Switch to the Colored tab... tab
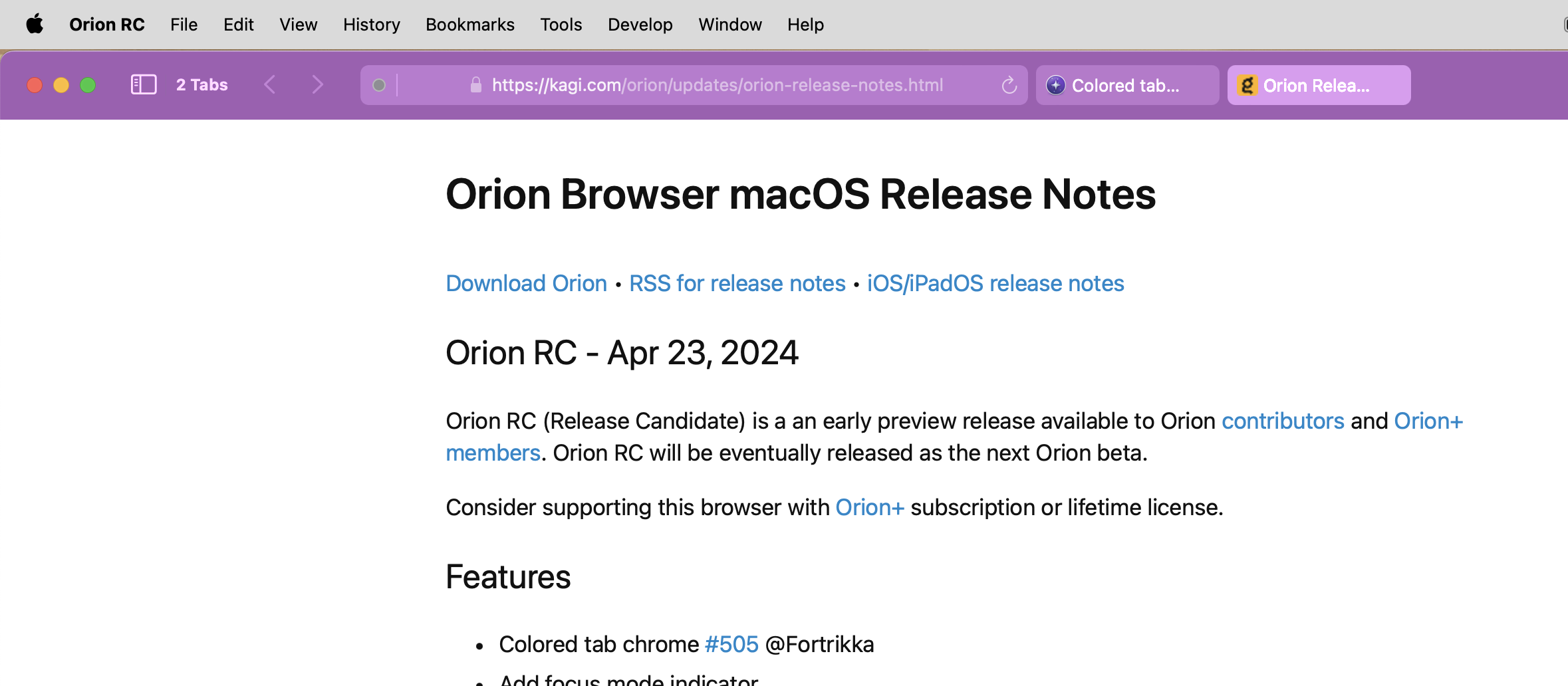 [1126, 85]
